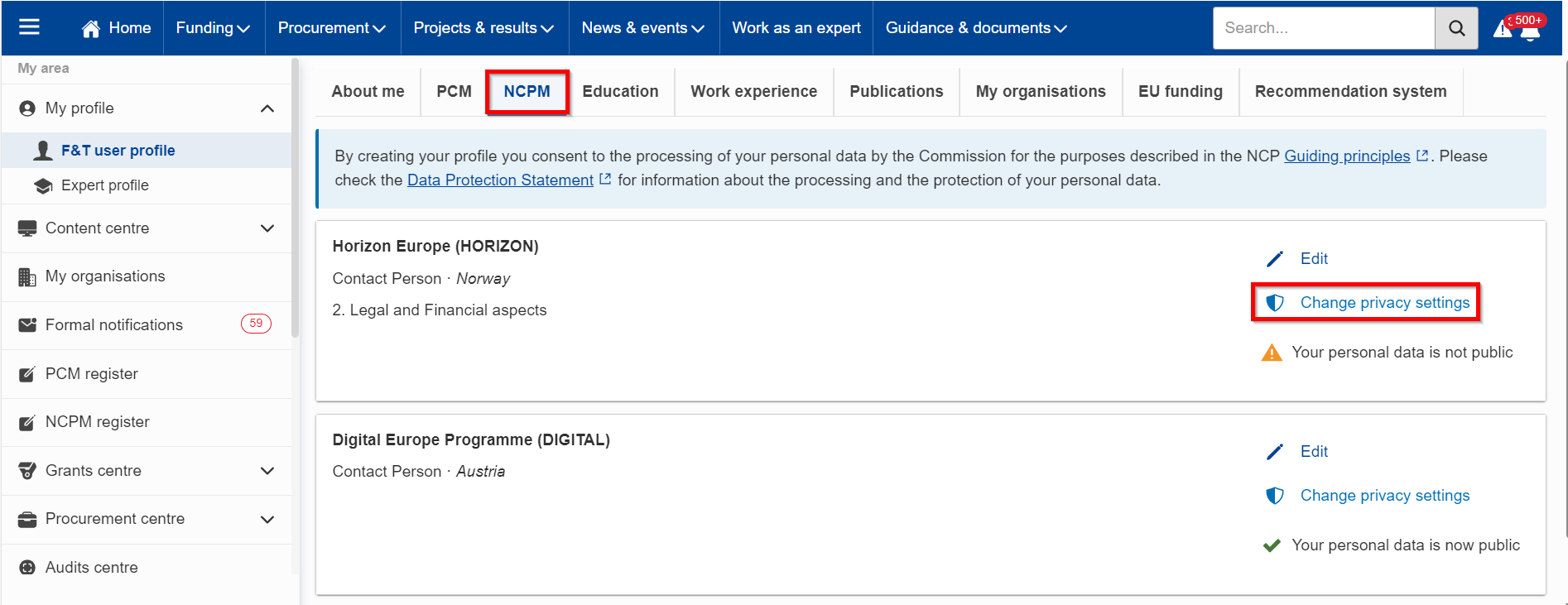
Task: Click the 59 formal notifications badge
Action: coord(256,324)
